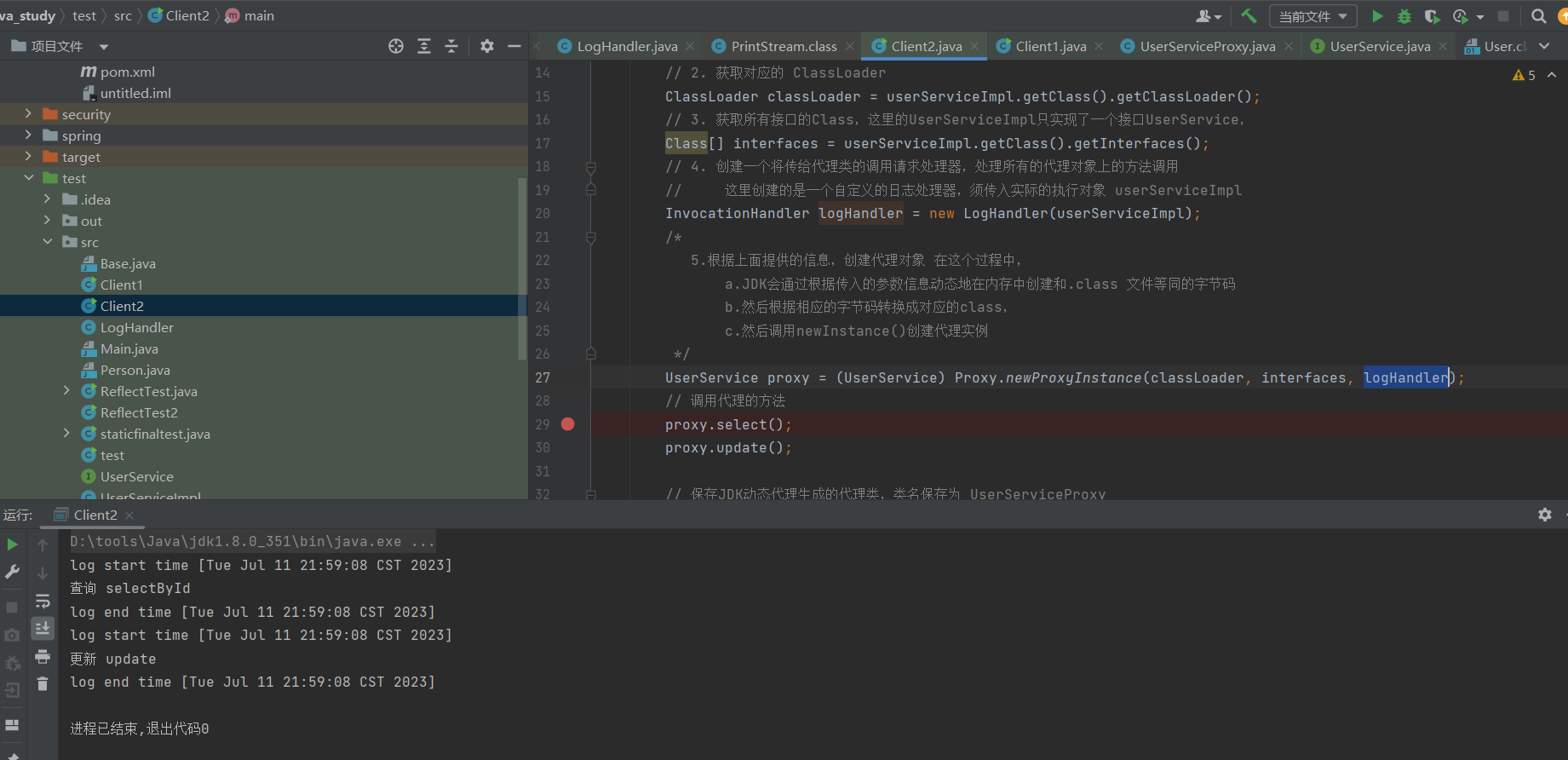Print console output using printer icon

point(43,656)
